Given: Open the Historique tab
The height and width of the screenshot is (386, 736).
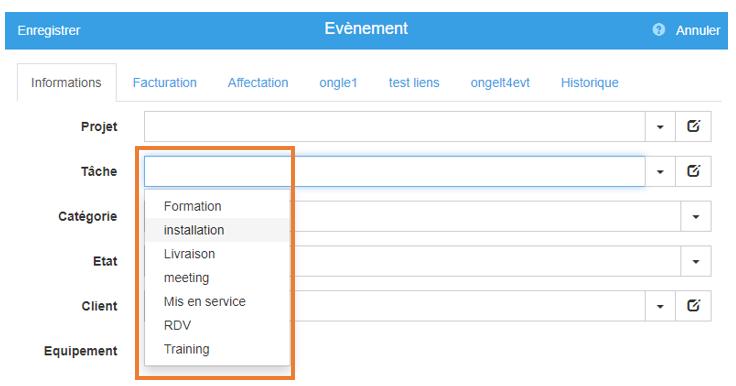Looking at the screenshot, I should [590, 83].
